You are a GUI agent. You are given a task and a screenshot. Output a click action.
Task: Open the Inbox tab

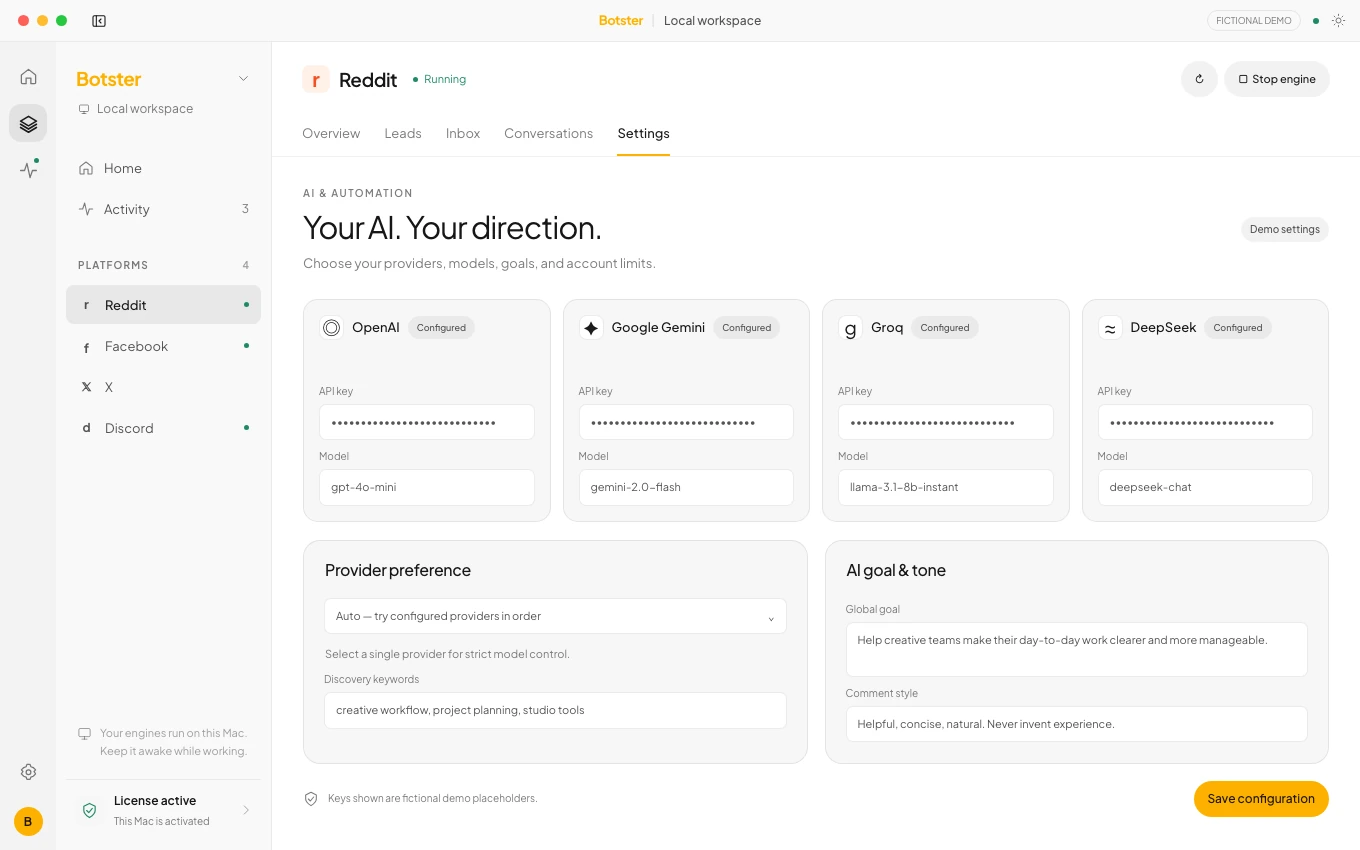(463, 134)
